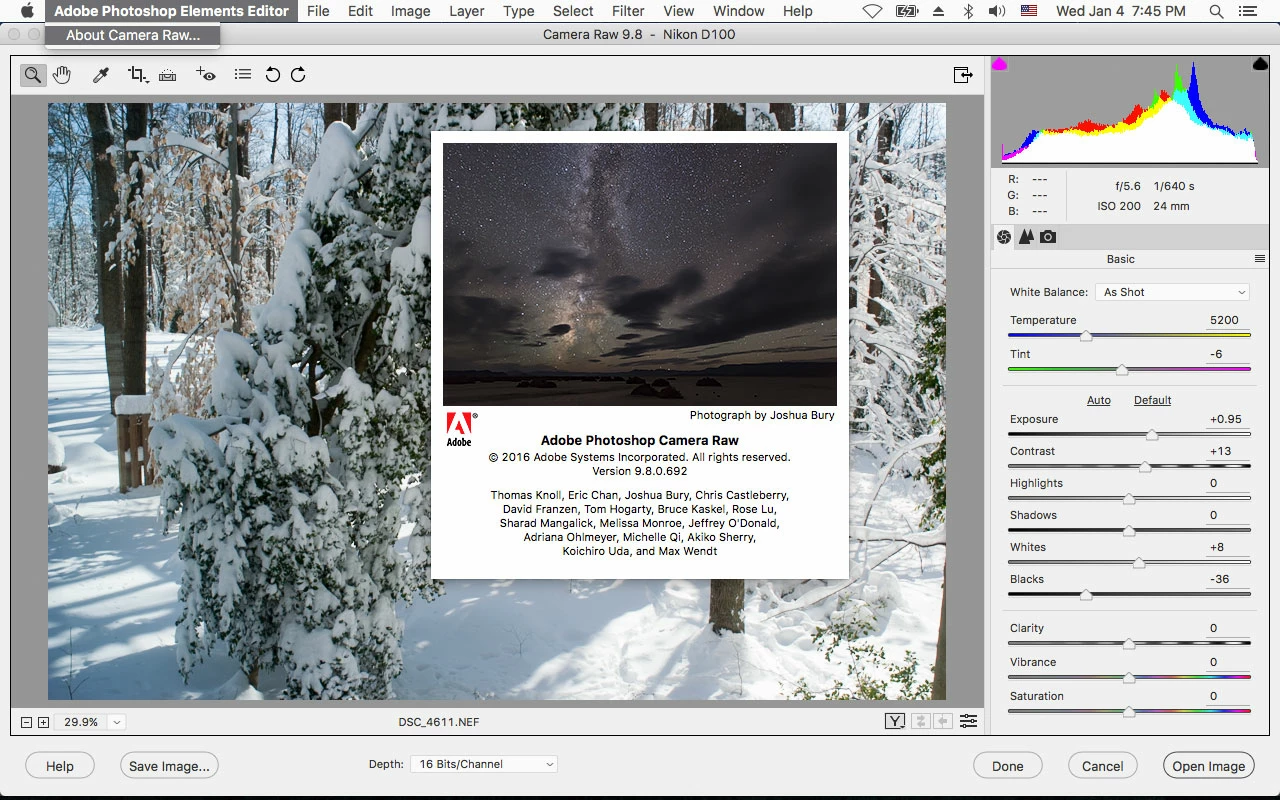Select About Camera Raw menu entry

click(x=133, y=35)
